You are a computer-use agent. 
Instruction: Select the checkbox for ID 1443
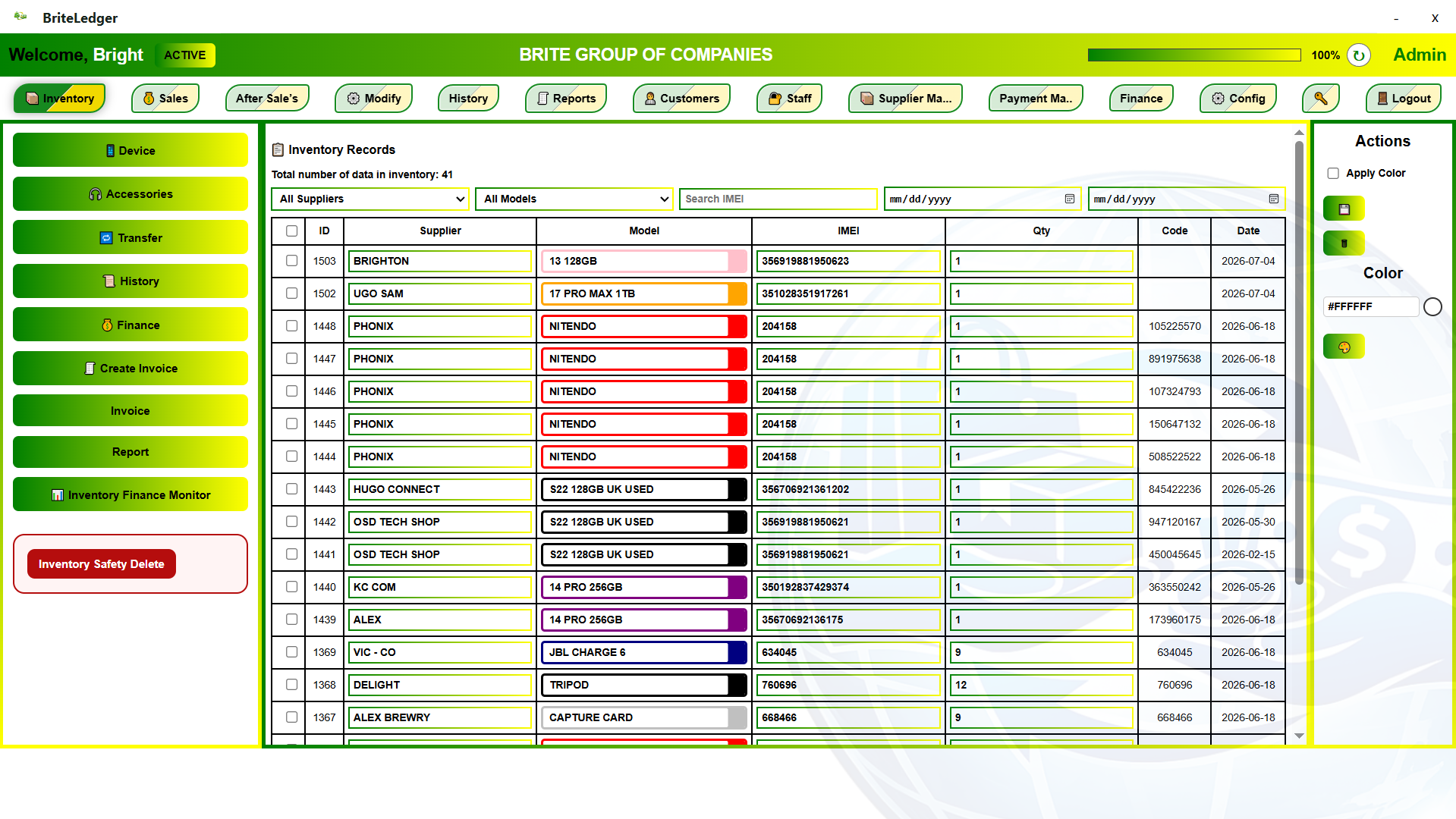coord(291,489)
